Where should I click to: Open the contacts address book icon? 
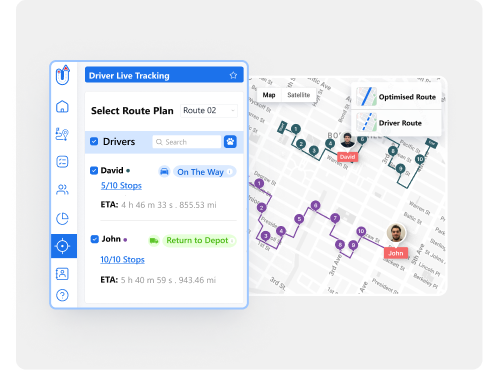pyautogui.click(x=62, y=274)
